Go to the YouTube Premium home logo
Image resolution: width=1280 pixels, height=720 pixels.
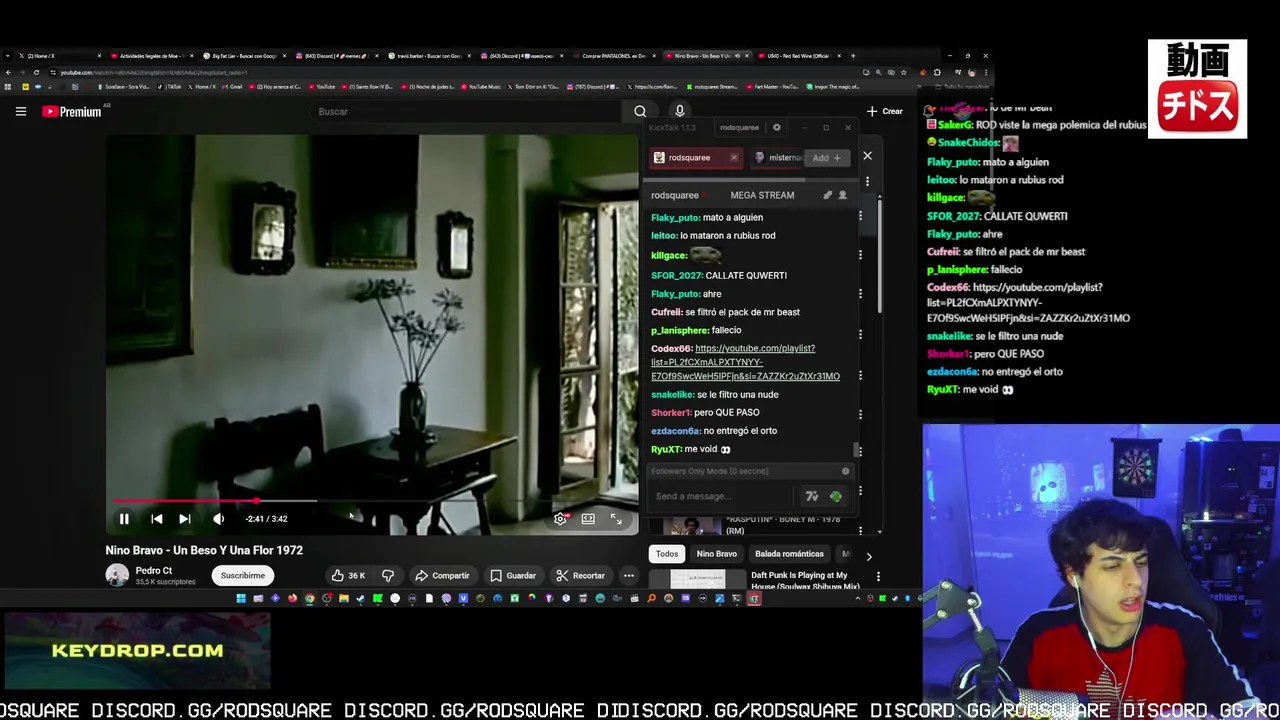coord(71,111)
